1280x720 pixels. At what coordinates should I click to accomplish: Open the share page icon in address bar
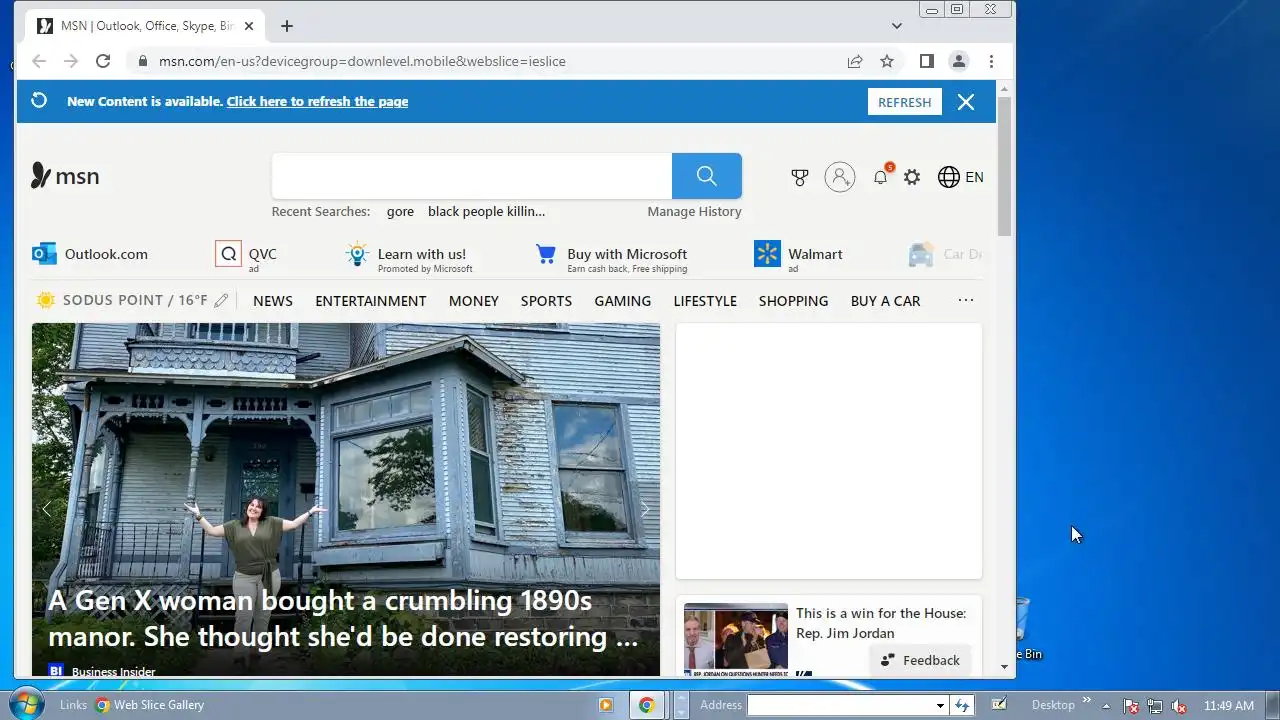point(855,61)
